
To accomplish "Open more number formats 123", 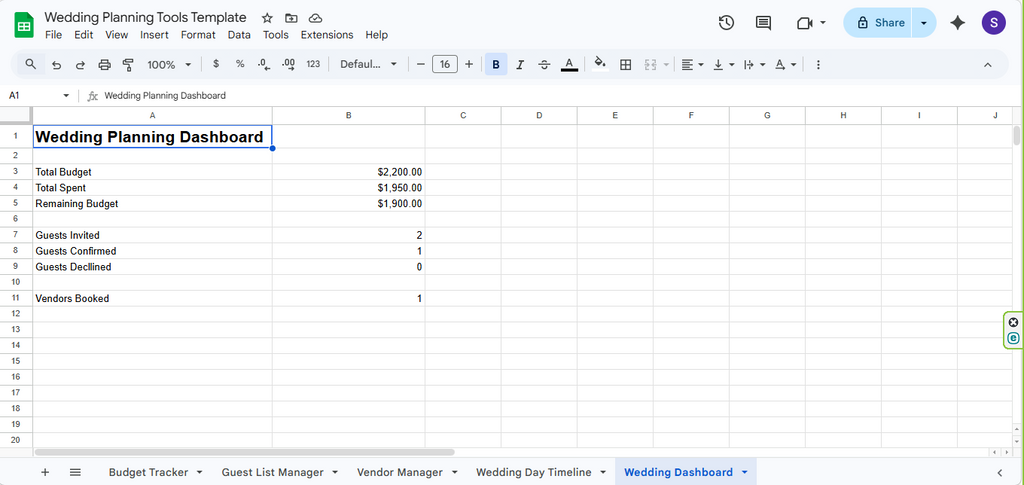I will coord(313,64).
